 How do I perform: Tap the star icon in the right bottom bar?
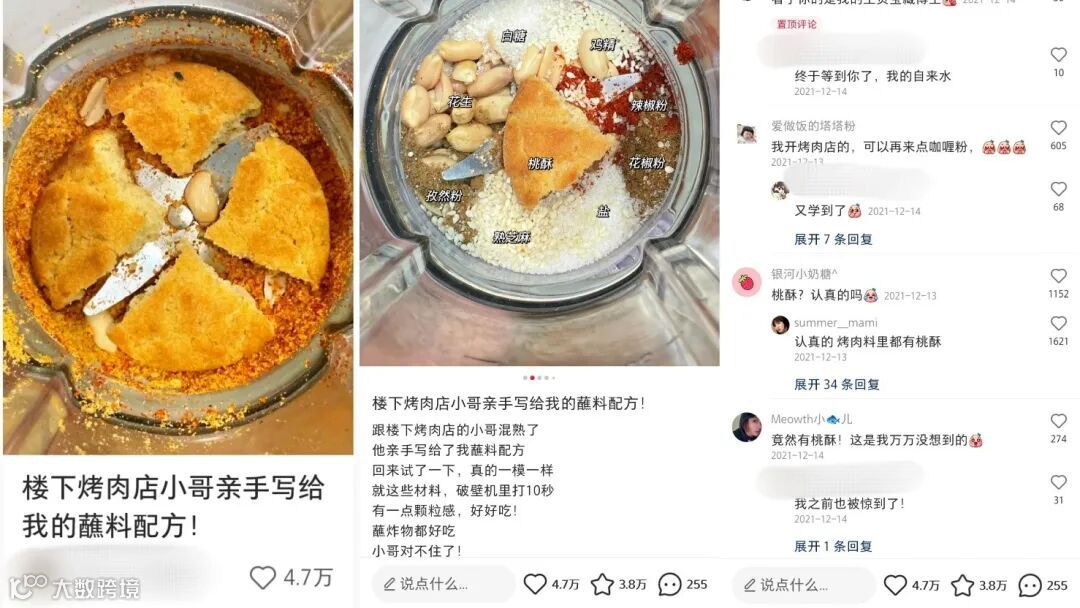pyautogui.click(x=962, y=585)
